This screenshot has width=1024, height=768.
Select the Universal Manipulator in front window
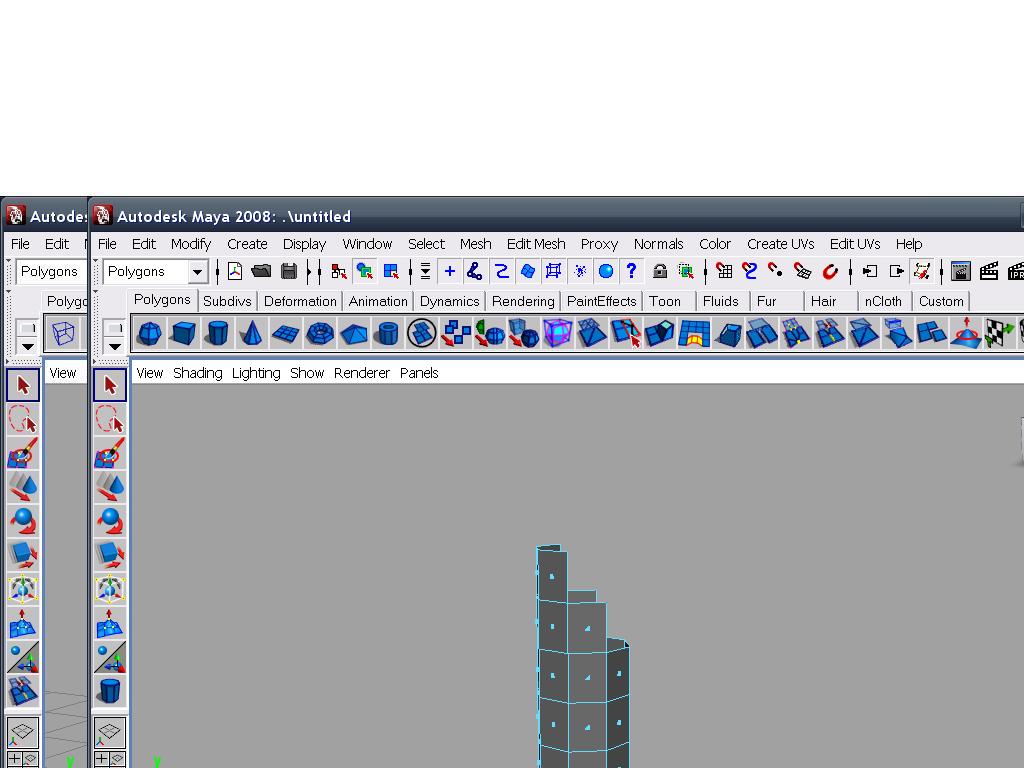pyautogui.click(x=110, y=588)
